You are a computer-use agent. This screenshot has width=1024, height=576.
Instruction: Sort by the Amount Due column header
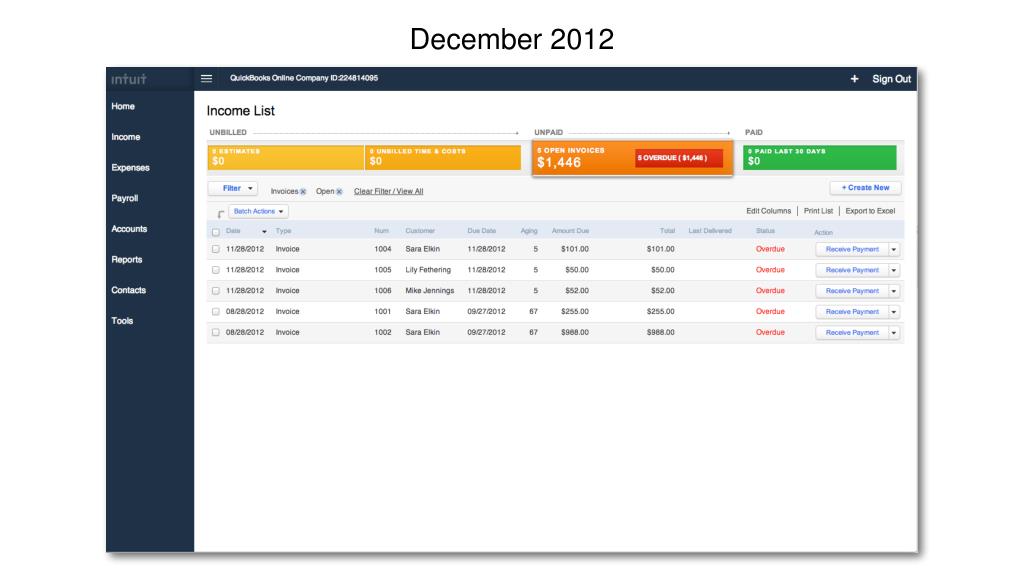tap(570, 231)
